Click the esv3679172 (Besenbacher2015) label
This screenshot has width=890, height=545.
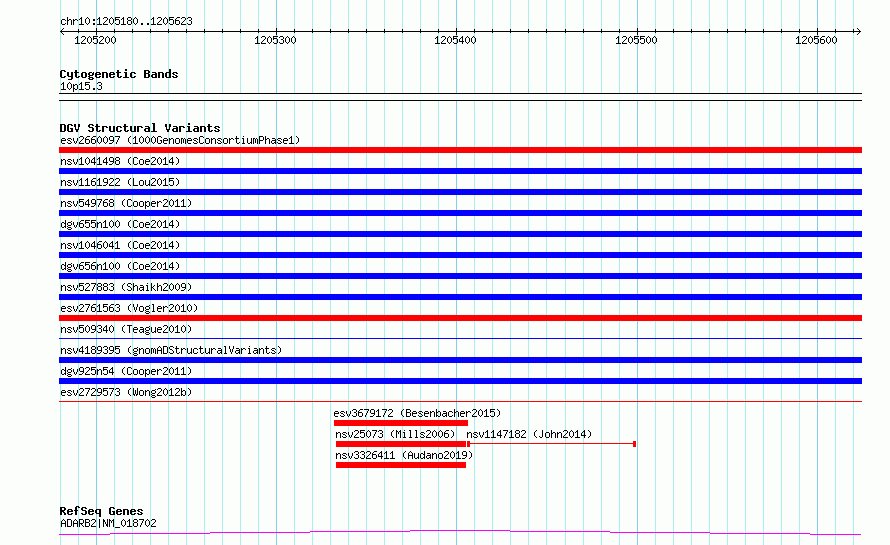[417, 413]
